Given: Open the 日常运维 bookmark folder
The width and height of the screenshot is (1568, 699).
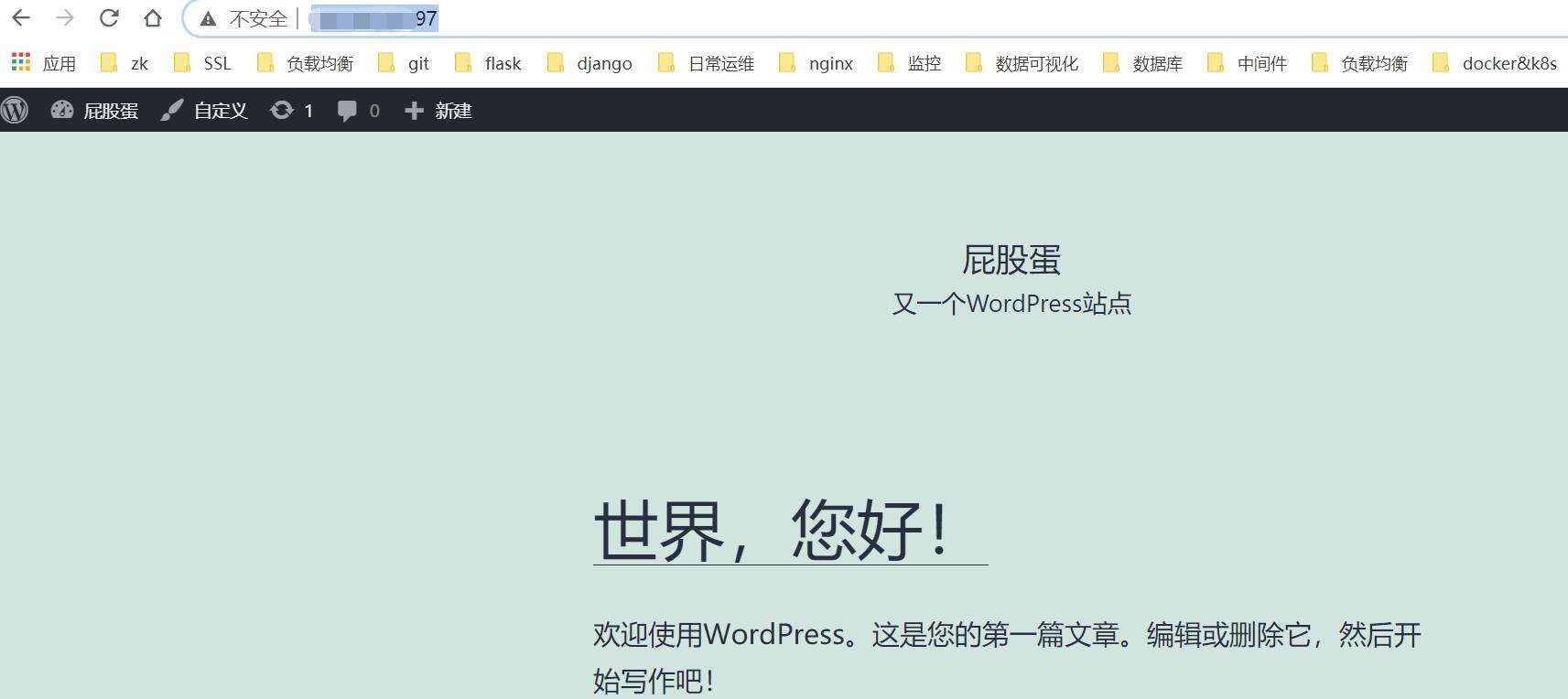Looking at the screenshot, I should point(707,63).
